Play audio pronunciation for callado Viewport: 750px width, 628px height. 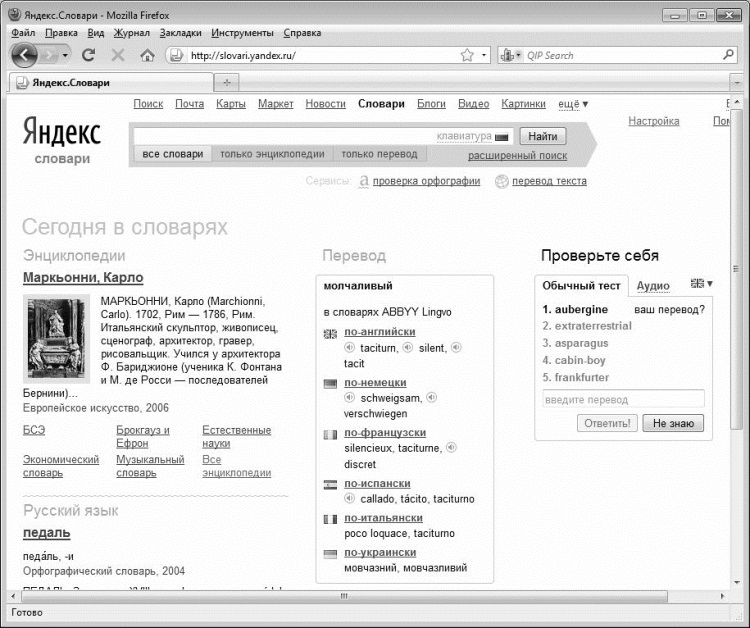[350, 498]
